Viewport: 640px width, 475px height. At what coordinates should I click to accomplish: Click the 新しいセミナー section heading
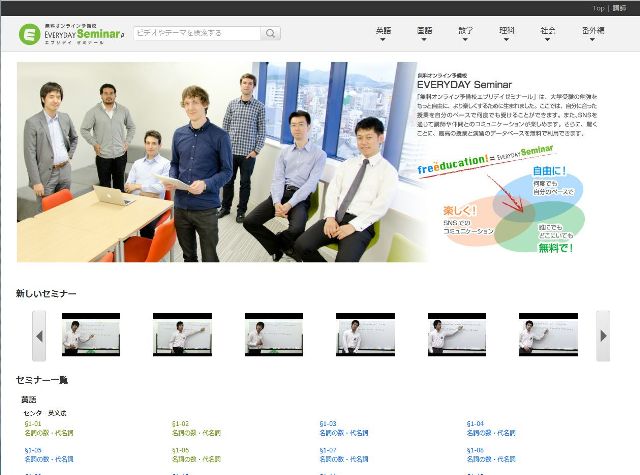point(46,293)
